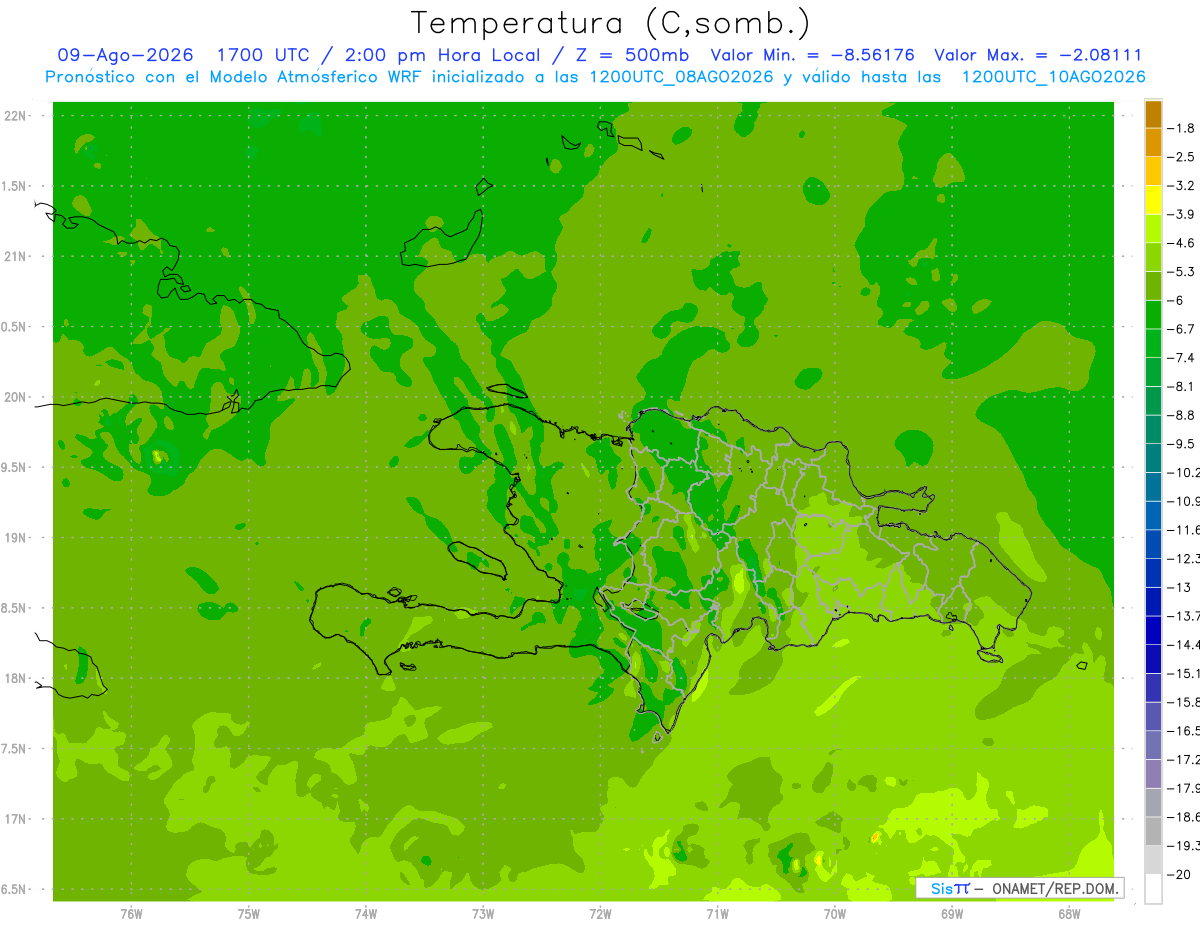Select the "69W" longitude label
The image size is (1200, 927).
pos(952,914)
